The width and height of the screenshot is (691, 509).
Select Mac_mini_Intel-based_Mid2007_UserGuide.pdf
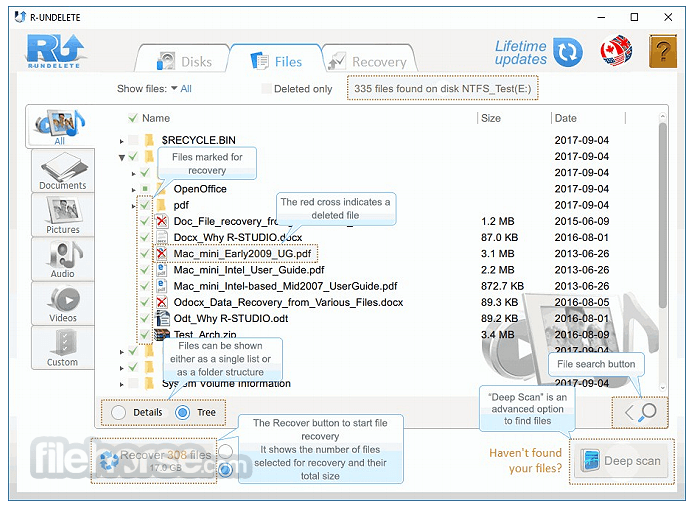pyautogui.click(x=285, y=286)
